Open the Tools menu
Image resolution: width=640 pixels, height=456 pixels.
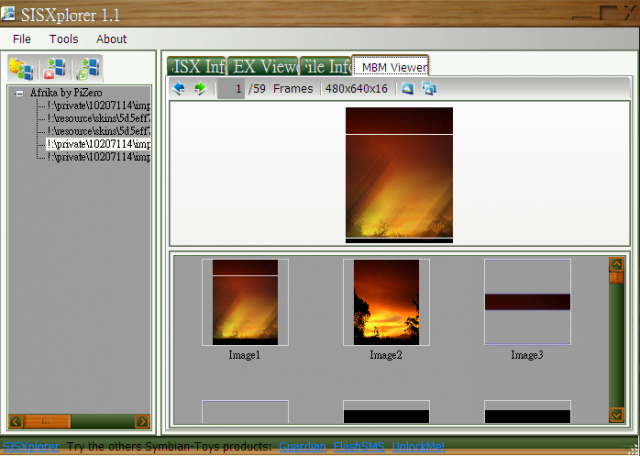tap(64, 39)
